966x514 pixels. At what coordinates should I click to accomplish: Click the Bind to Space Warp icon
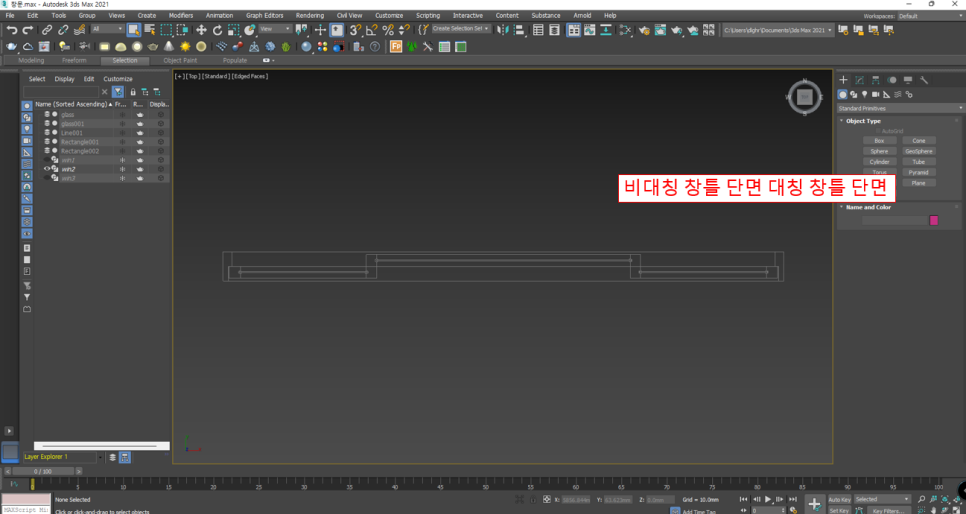79,30
